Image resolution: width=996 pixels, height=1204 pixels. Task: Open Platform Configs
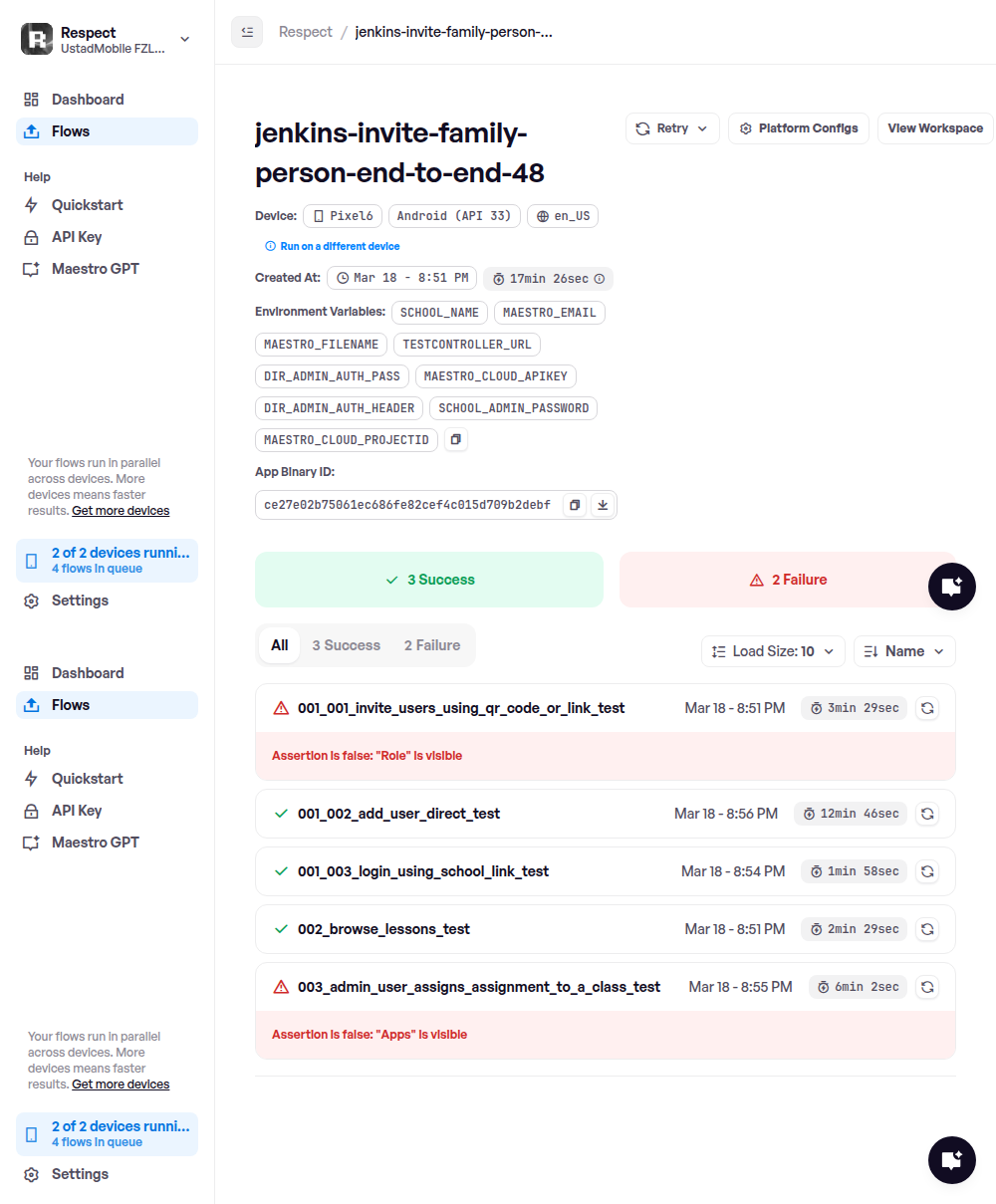[x=799, y=128]
